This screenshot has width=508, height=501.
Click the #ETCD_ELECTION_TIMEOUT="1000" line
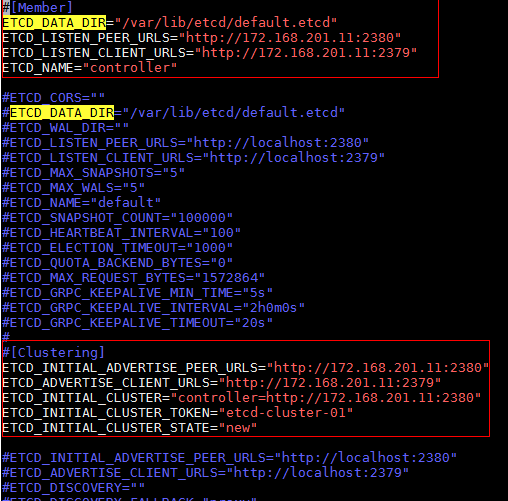pos(117,248)
